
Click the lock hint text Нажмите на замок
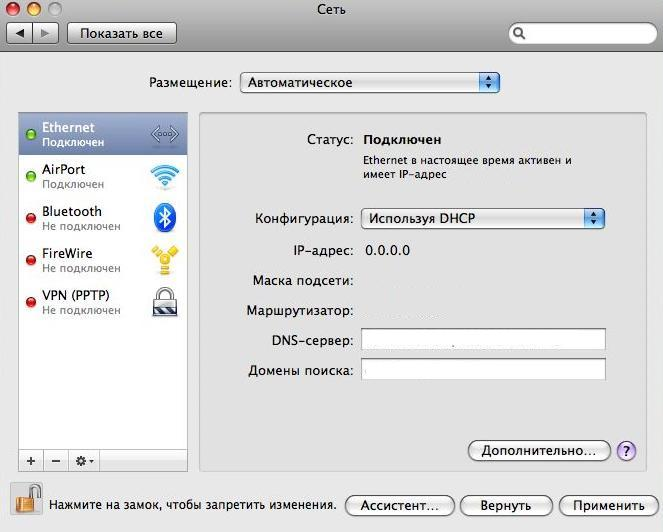(193, 505)
